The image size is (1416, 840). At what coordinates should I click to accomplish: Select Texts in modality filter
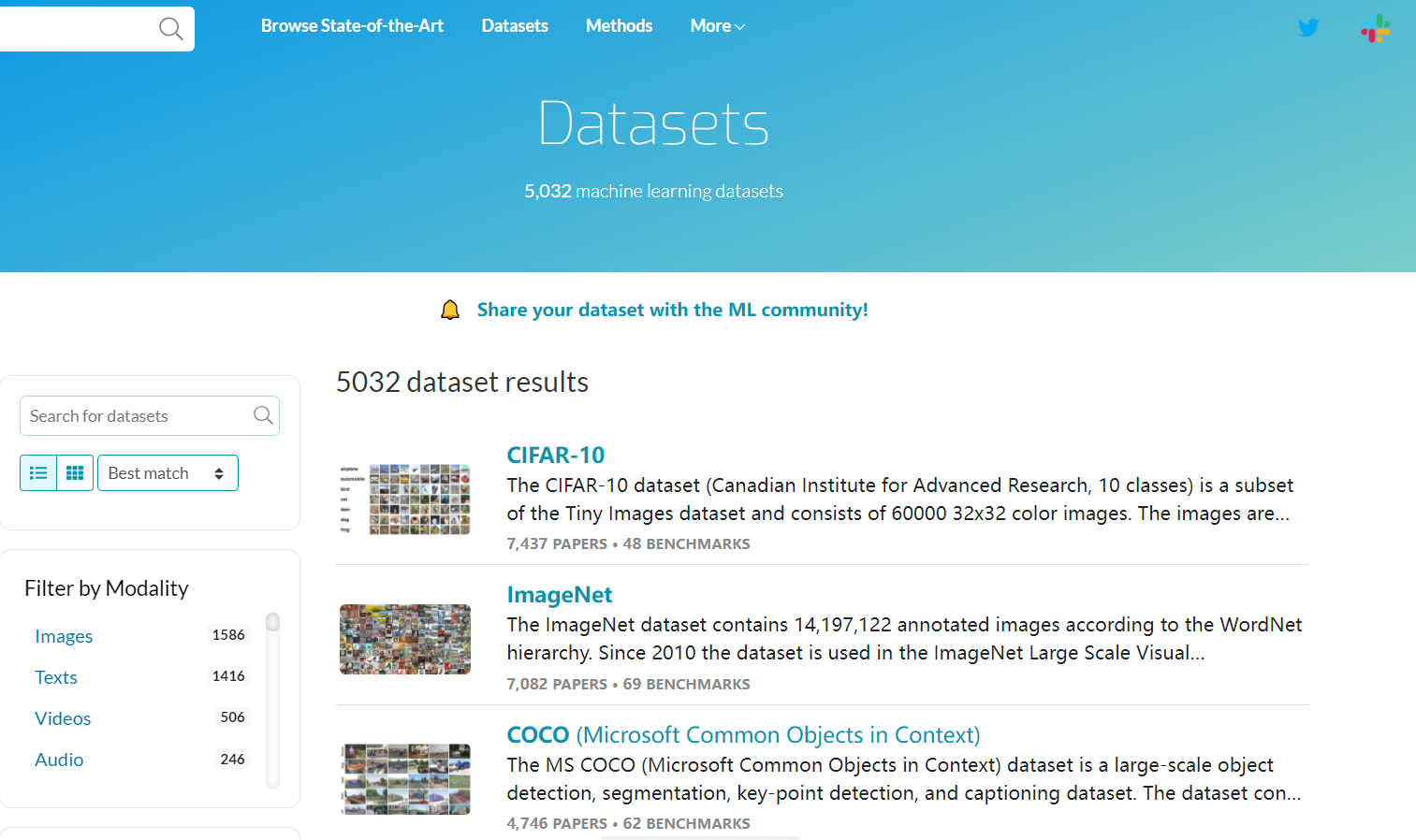click(55, 677)
